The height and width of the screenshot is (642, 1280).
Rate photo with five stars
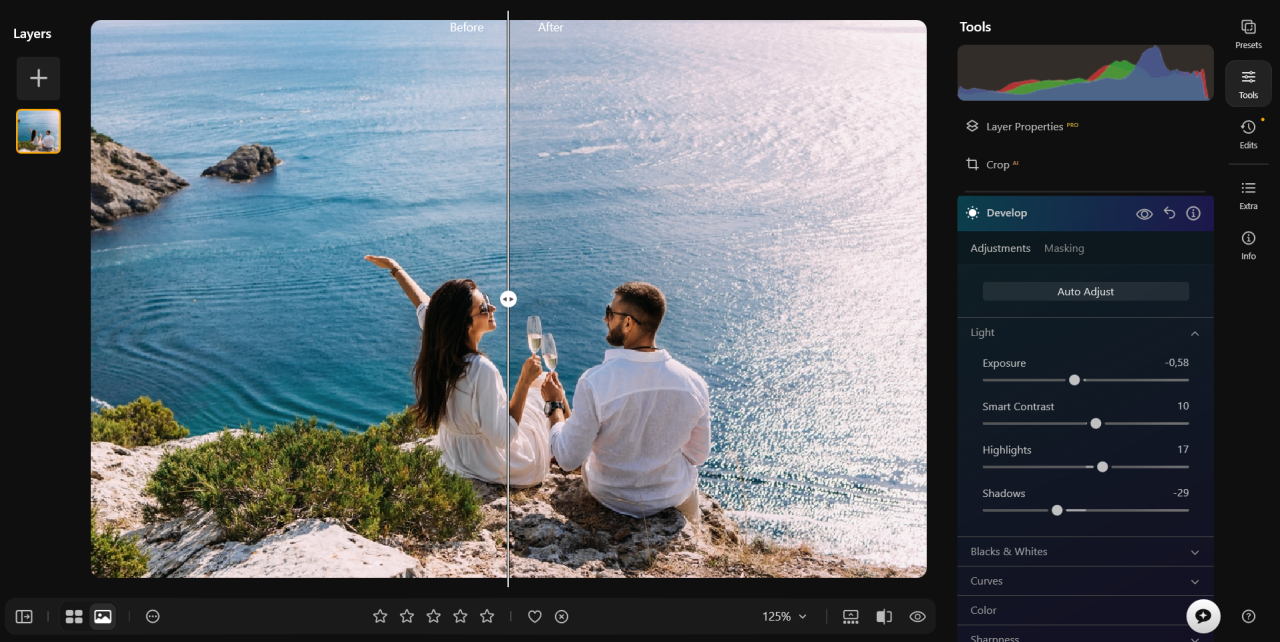click(x=487, y=617)
